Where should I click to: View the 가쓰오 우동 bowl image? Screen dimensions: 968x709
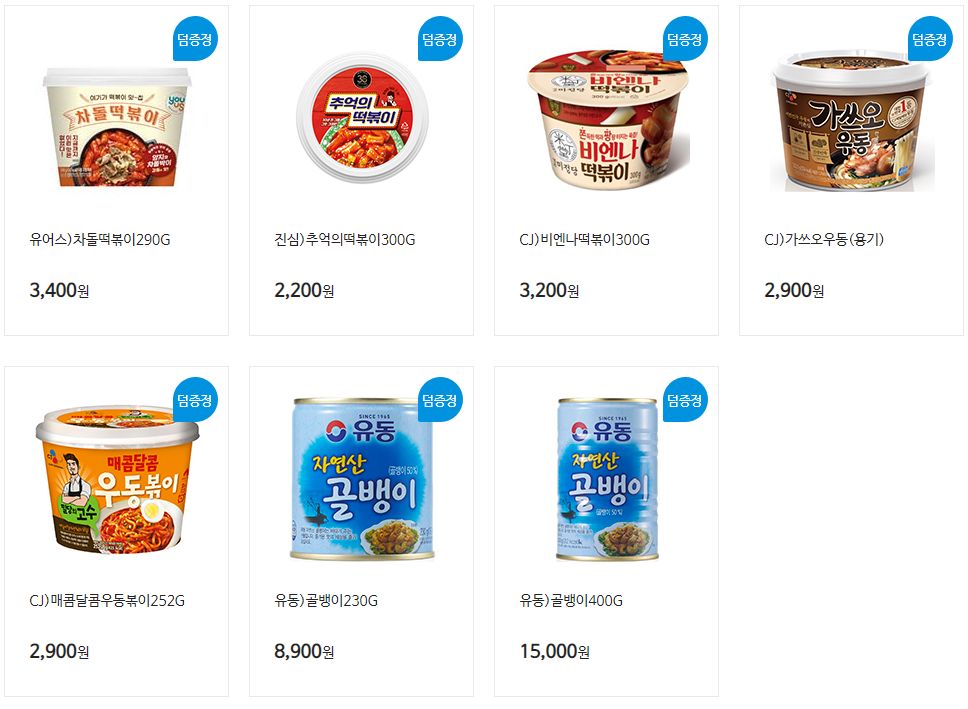point(852,122)
